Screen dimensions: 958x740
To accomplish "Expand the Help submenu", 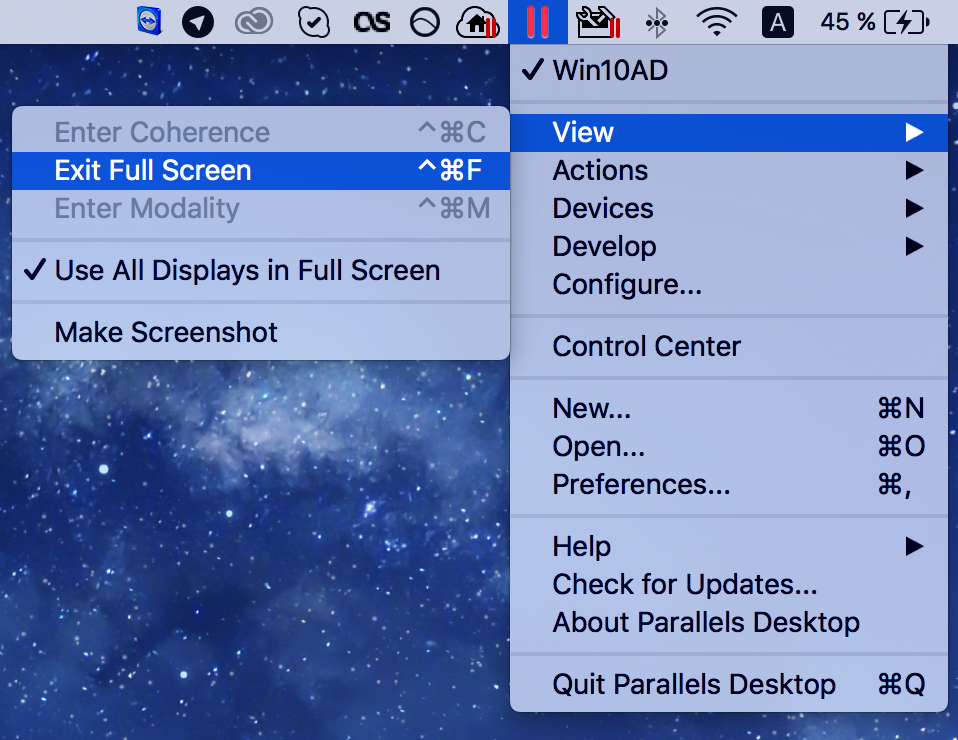I will coord(728,546).
